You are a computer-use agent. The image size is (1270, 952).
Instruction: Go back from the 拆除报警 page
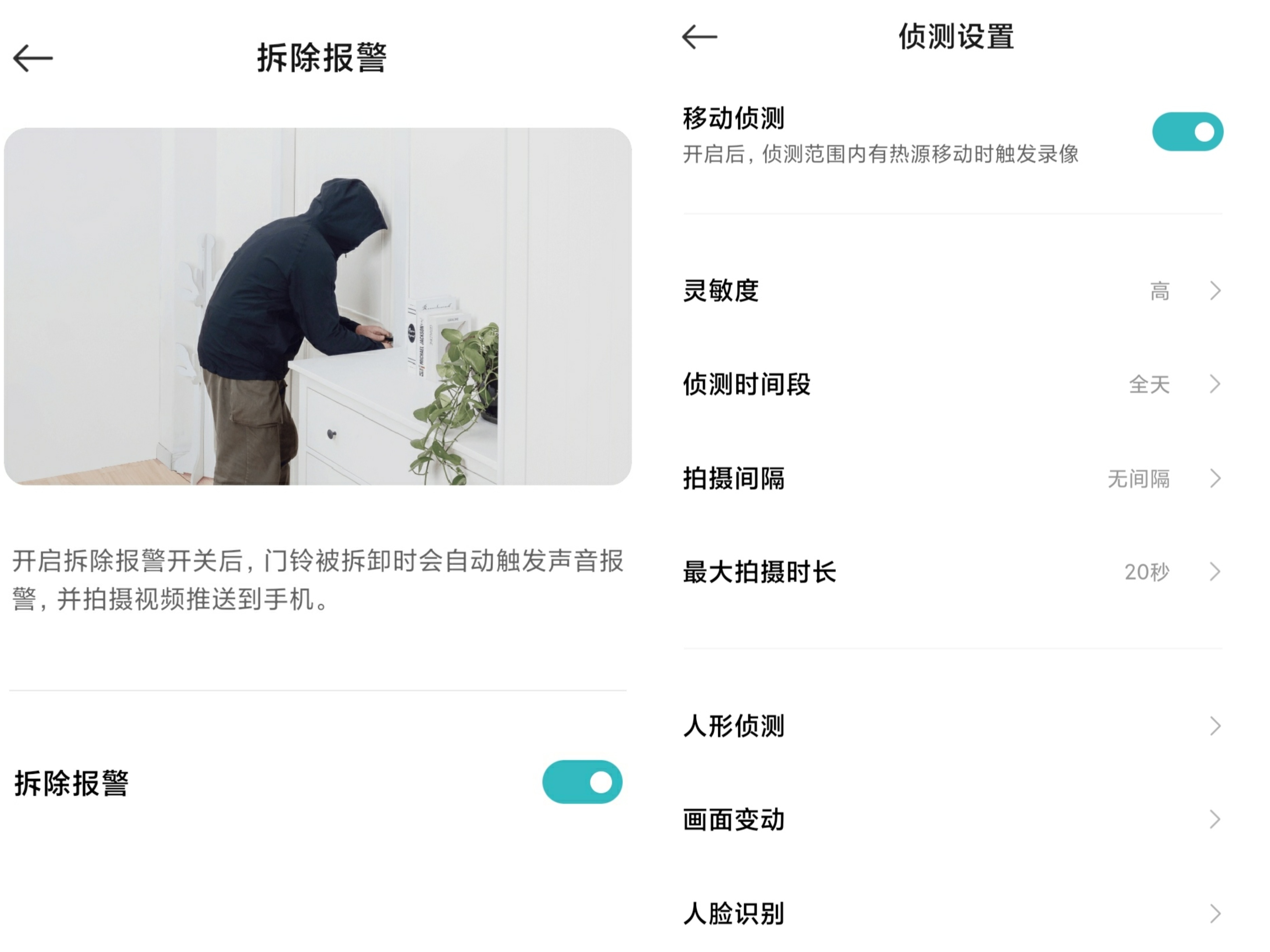[x=33, y=58]
